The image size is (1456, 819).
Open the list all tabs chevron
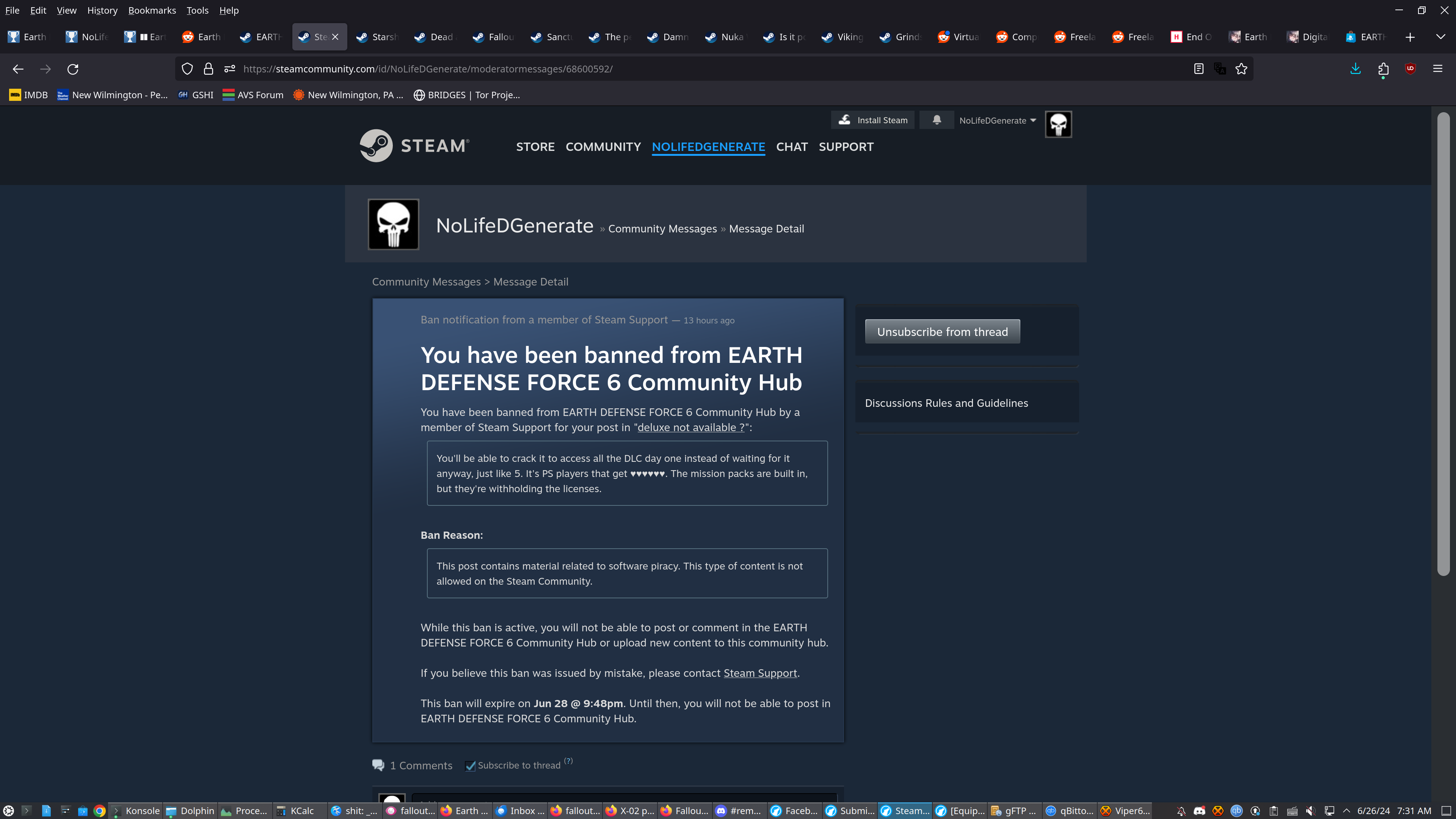point(1440,37)
